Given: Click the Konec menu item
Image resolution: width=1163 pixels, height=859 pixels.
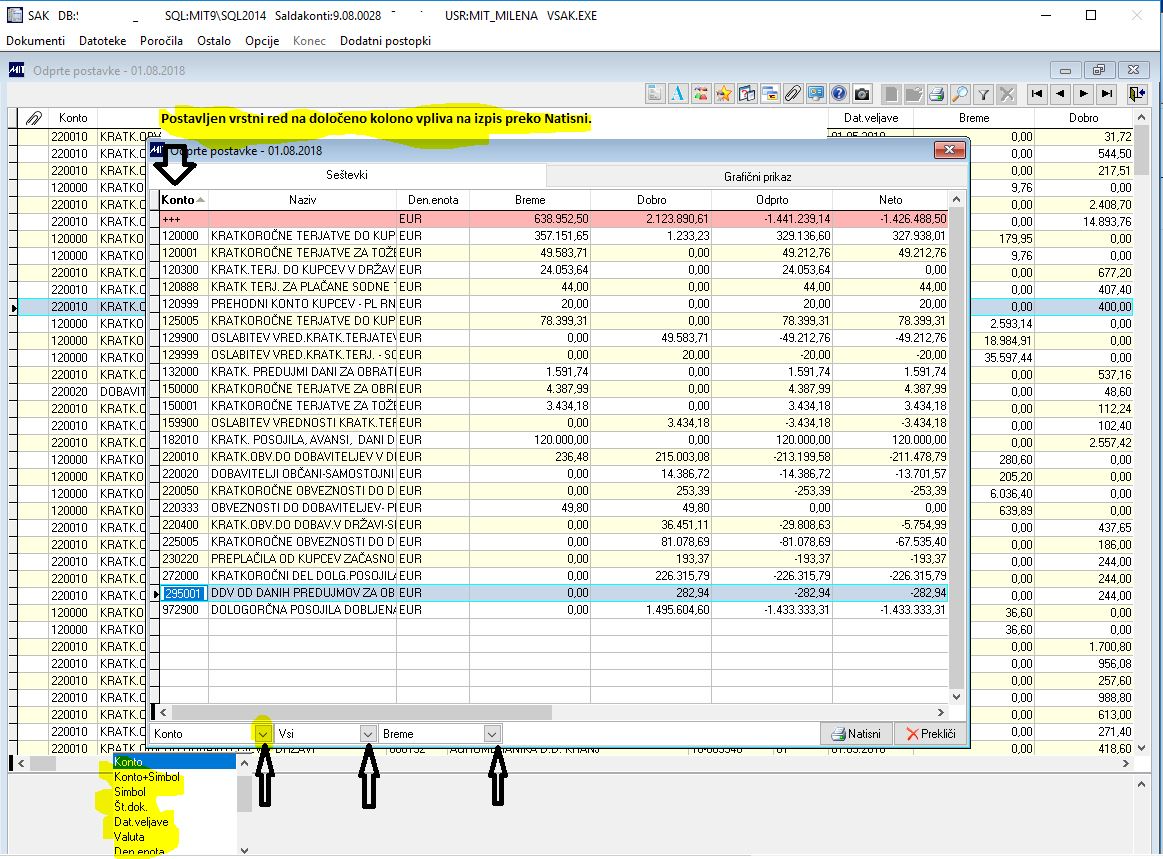Looking at the screenshot, I should pos(309,41).
